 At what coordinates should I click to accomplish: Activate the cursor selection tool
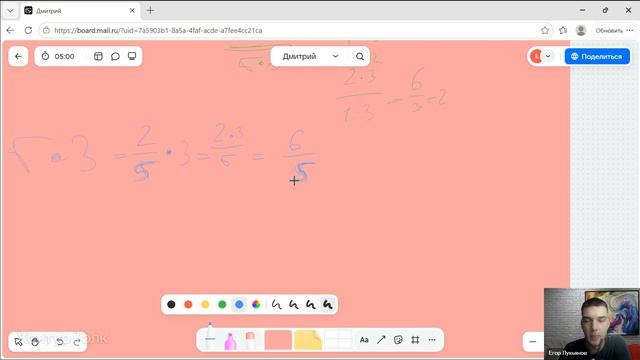18,342
